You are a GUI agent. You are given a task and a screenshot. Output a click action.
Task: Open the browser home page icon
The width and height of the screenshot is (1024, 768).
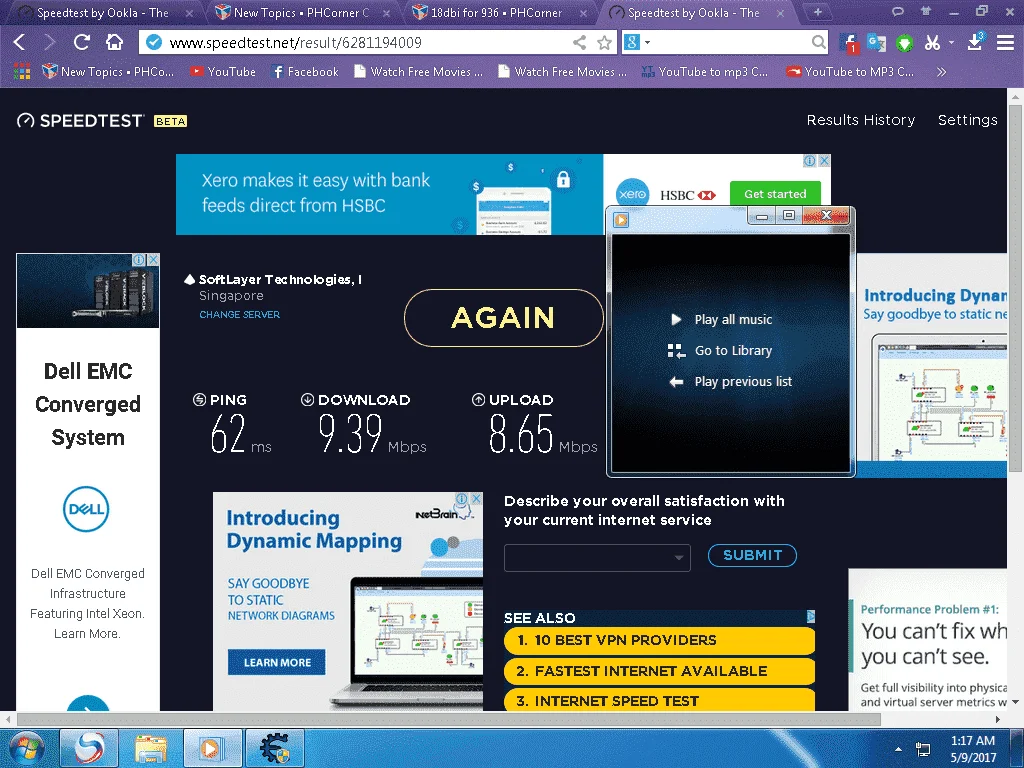[114, 42]
